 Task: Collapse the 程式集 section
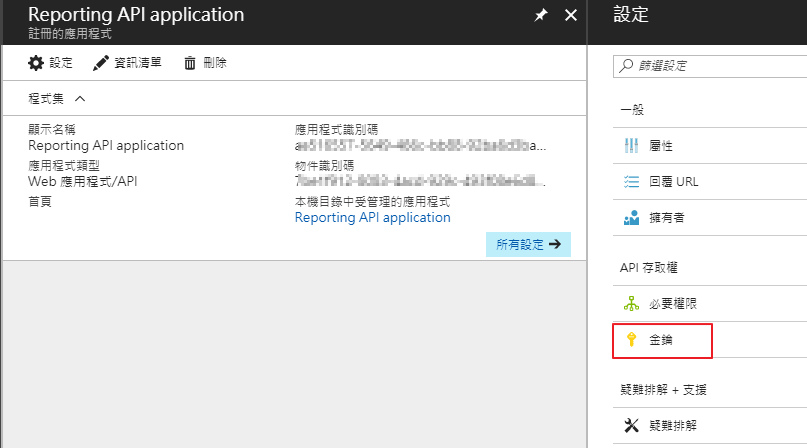80,98
